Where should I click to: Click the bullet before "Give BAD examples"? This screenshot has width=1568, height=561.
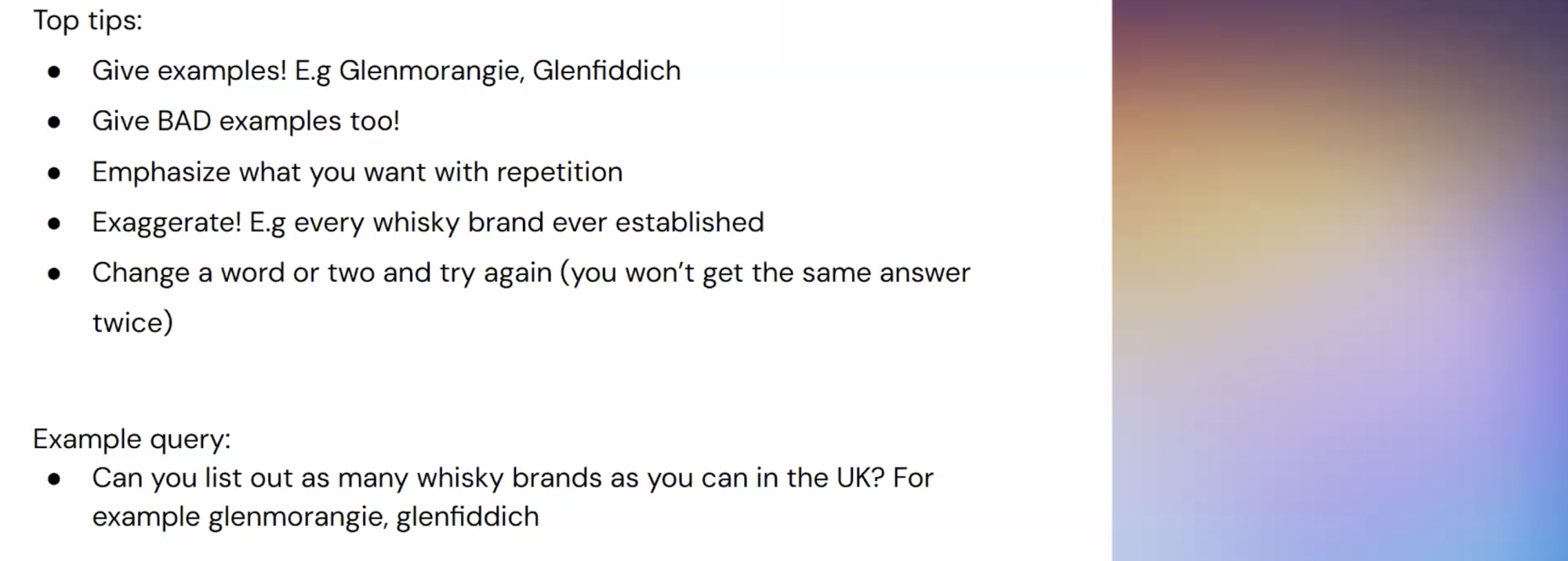tap(54, 122)
